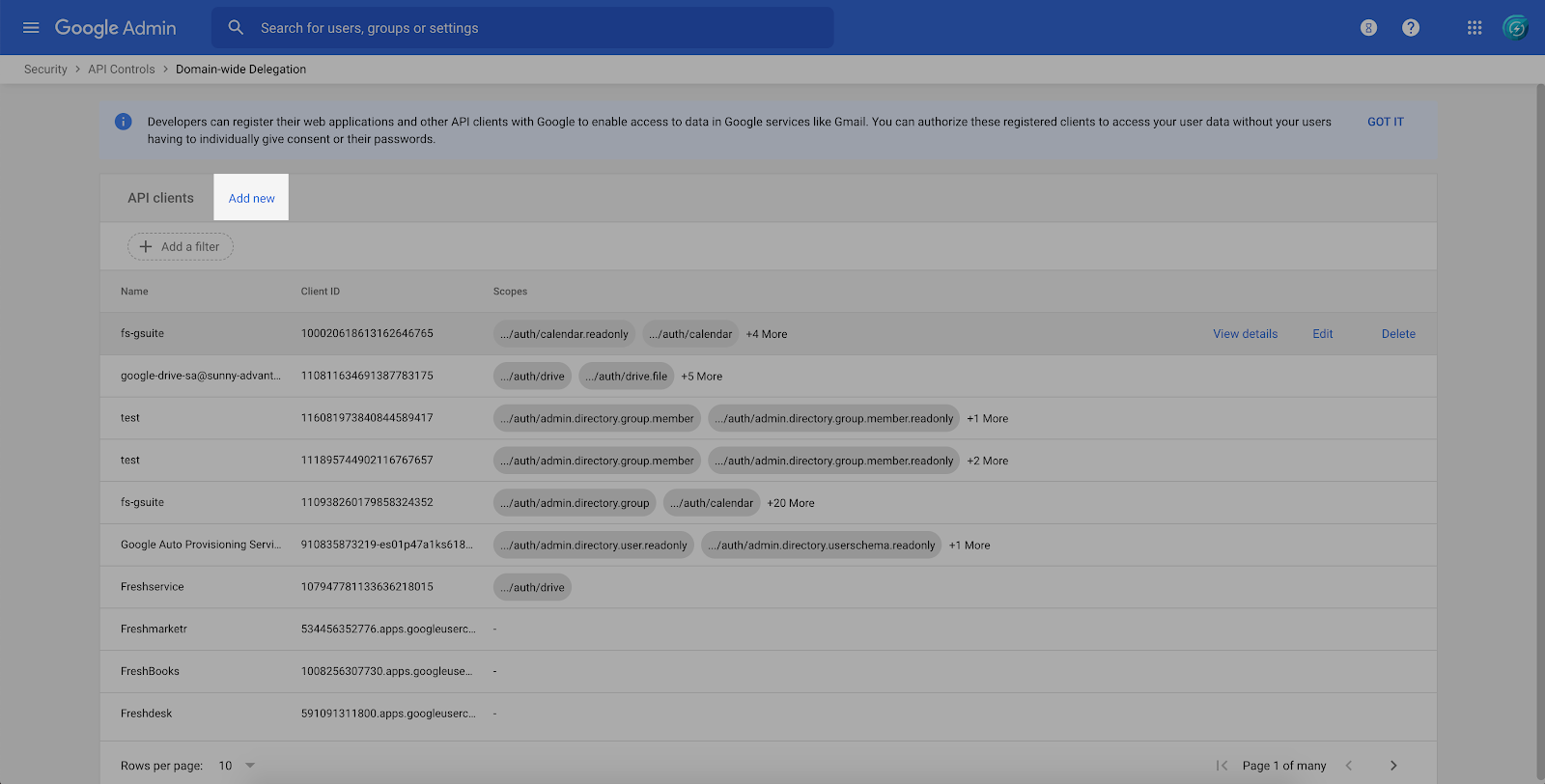
Task: Select the FreshBooks row name
Action: point(150,671)
